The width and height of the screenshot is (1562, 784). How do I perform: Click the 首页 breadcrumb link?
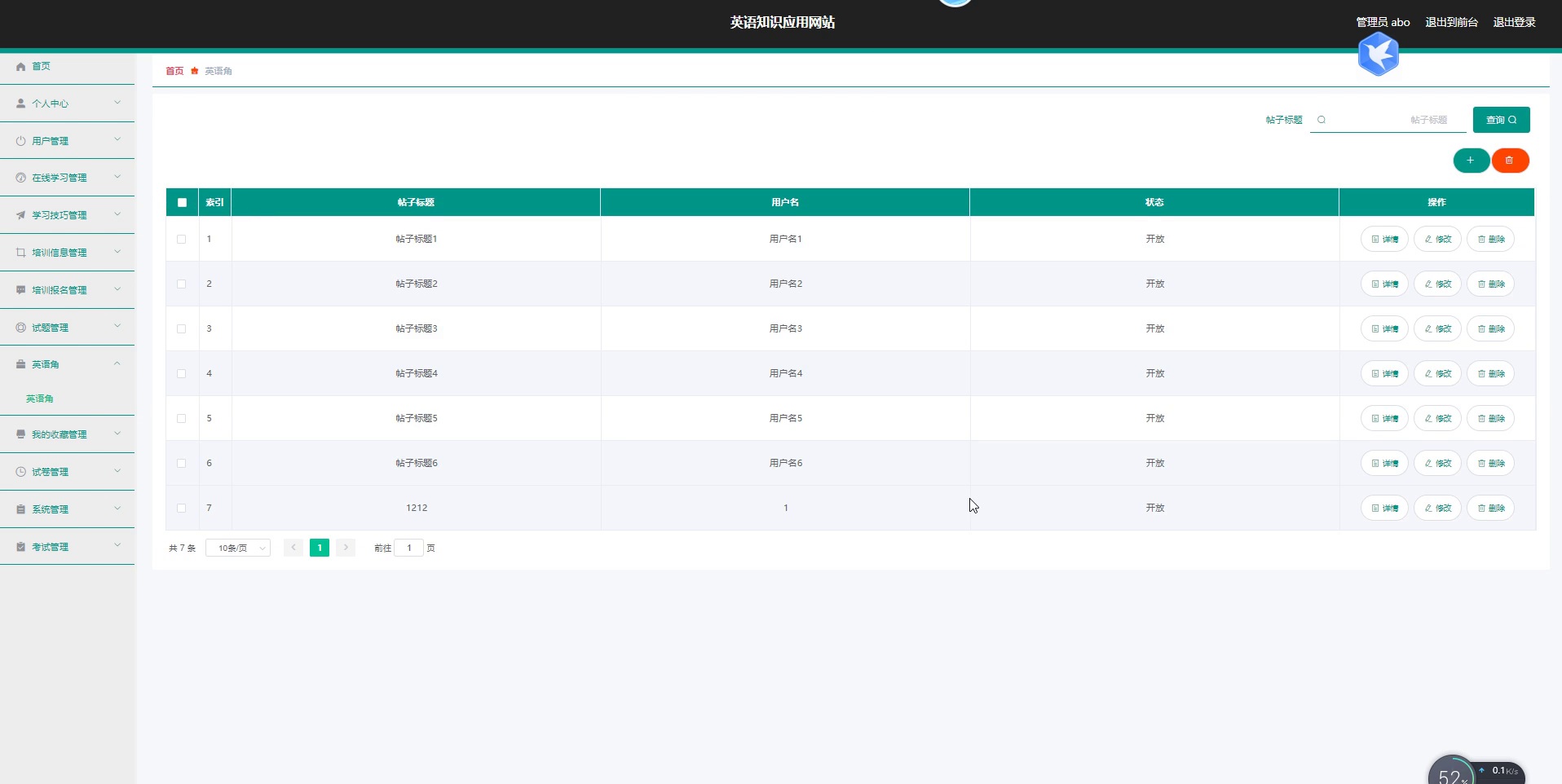pos(174,71)
